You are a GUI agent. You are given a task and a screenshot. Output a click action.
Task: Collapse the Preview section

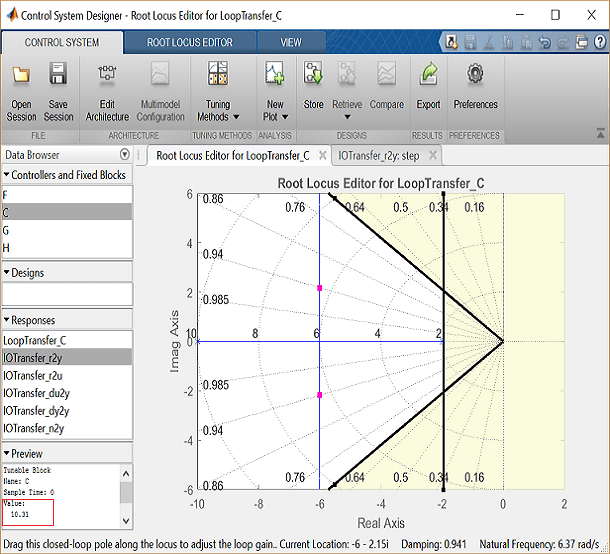(6, 453)
